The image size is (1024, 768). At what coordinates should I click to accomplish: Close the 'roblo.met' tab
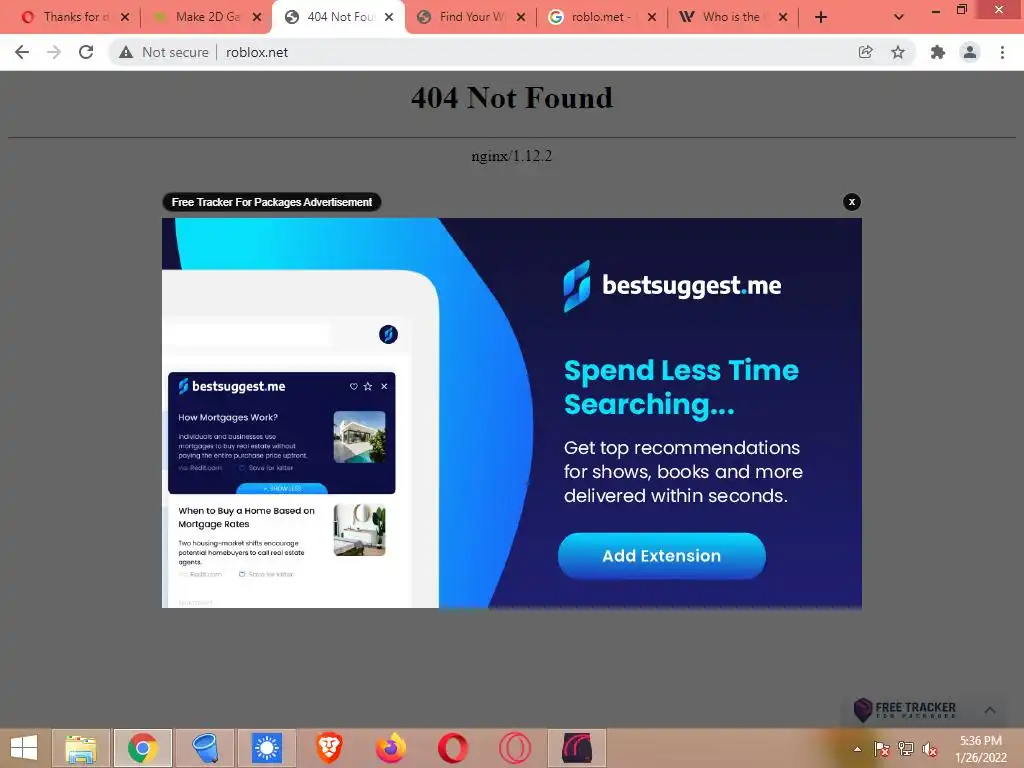click(x=651, y=17)
